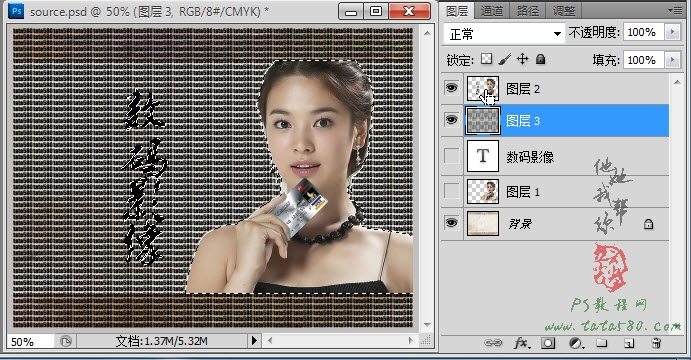Viewport: 691px width, 360px height.
Task: Click document size 文档:1.37M/5.32M text
Action: pyautogui.click(x=161, y=341)
